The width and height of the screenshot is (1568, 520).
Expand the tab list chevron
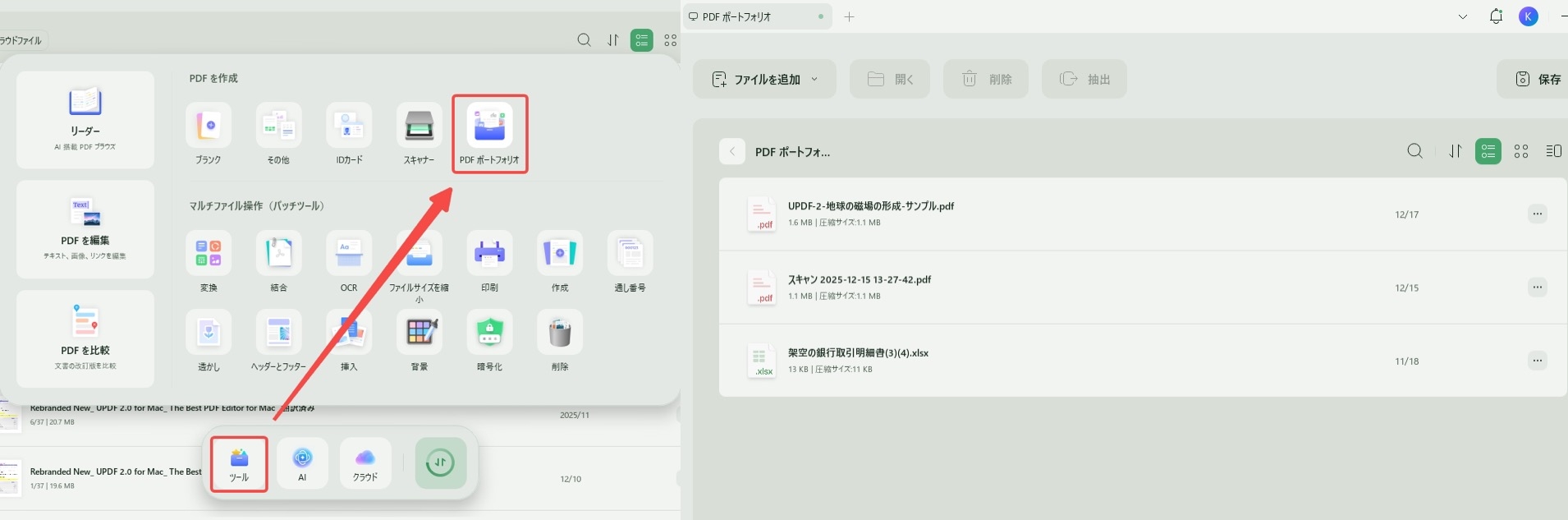coord(1463,16)
